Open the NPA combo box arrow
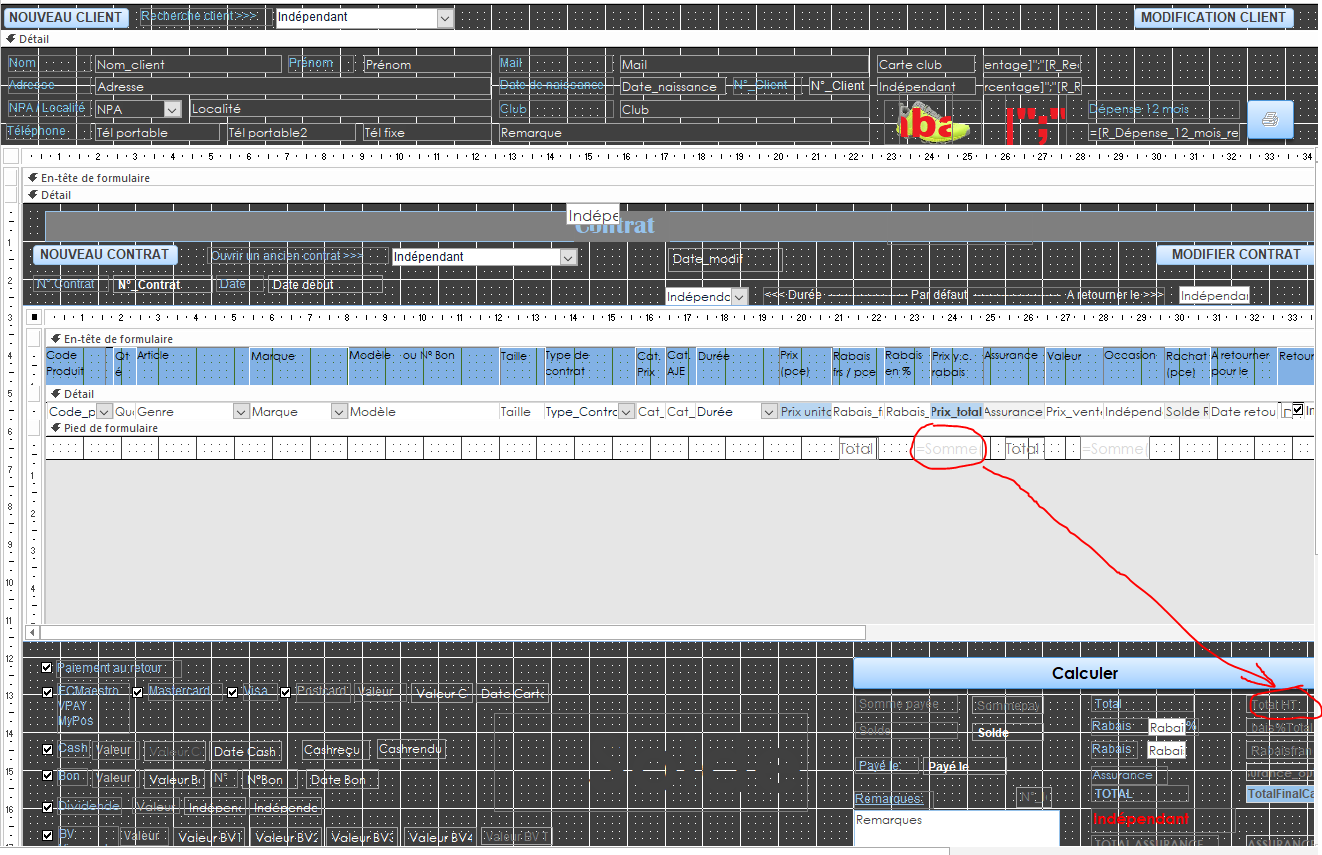The width and height of the screenshot is (1322, 855). (172, 109)
